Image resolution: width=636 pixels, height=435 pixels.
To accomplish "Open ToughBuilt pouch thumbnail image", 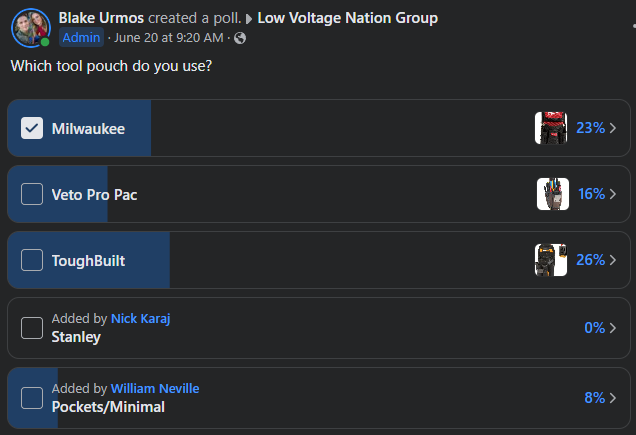I will (x=551, y=260).
